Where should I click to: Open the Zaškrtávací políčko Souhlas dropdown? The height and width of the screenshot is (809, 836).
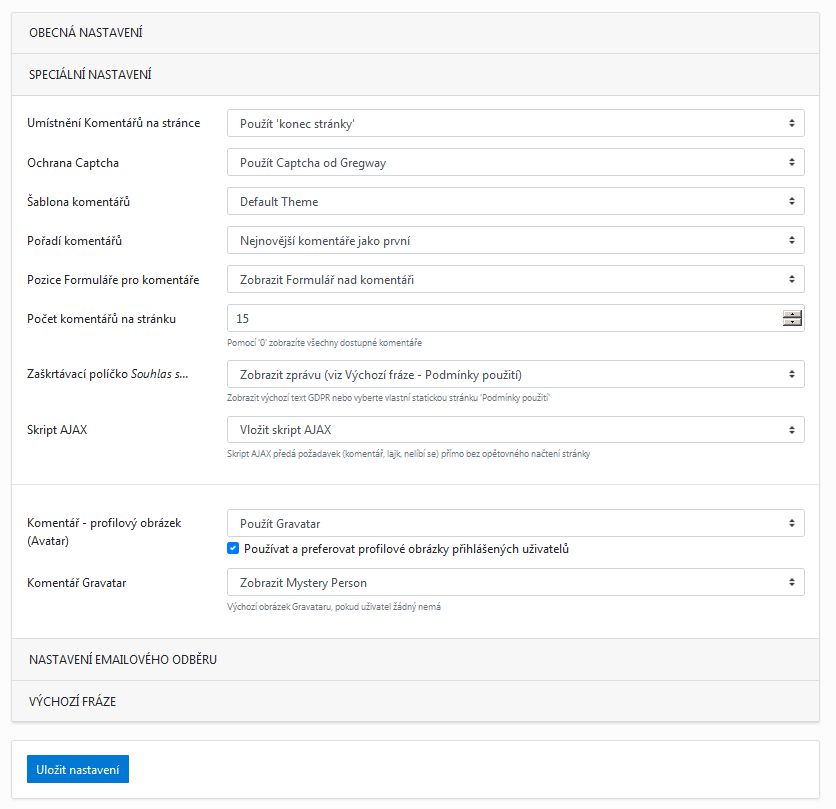point(515,375)
